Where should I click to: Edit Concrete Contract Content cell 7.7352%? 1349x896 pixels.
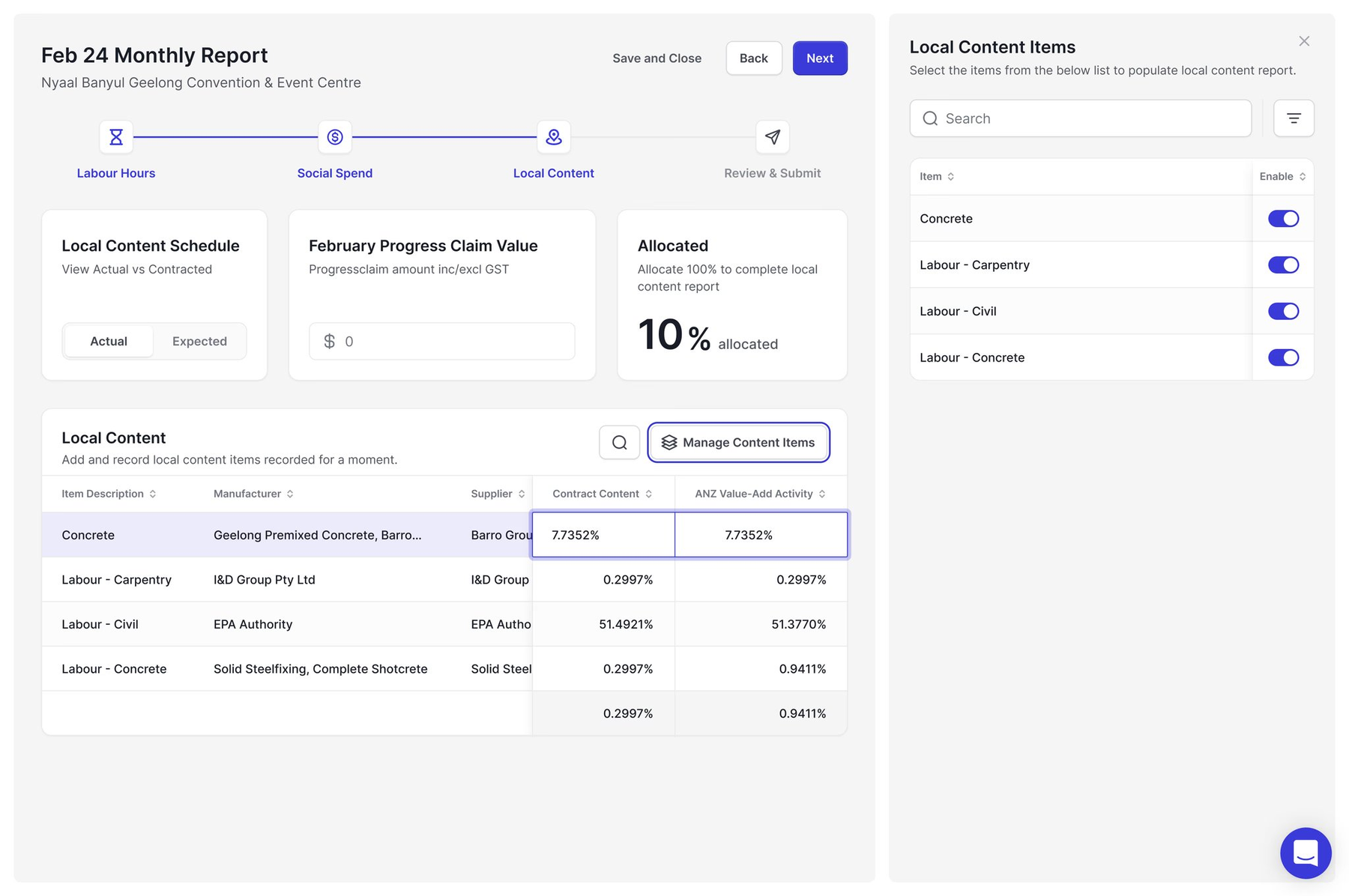(603, 535)
